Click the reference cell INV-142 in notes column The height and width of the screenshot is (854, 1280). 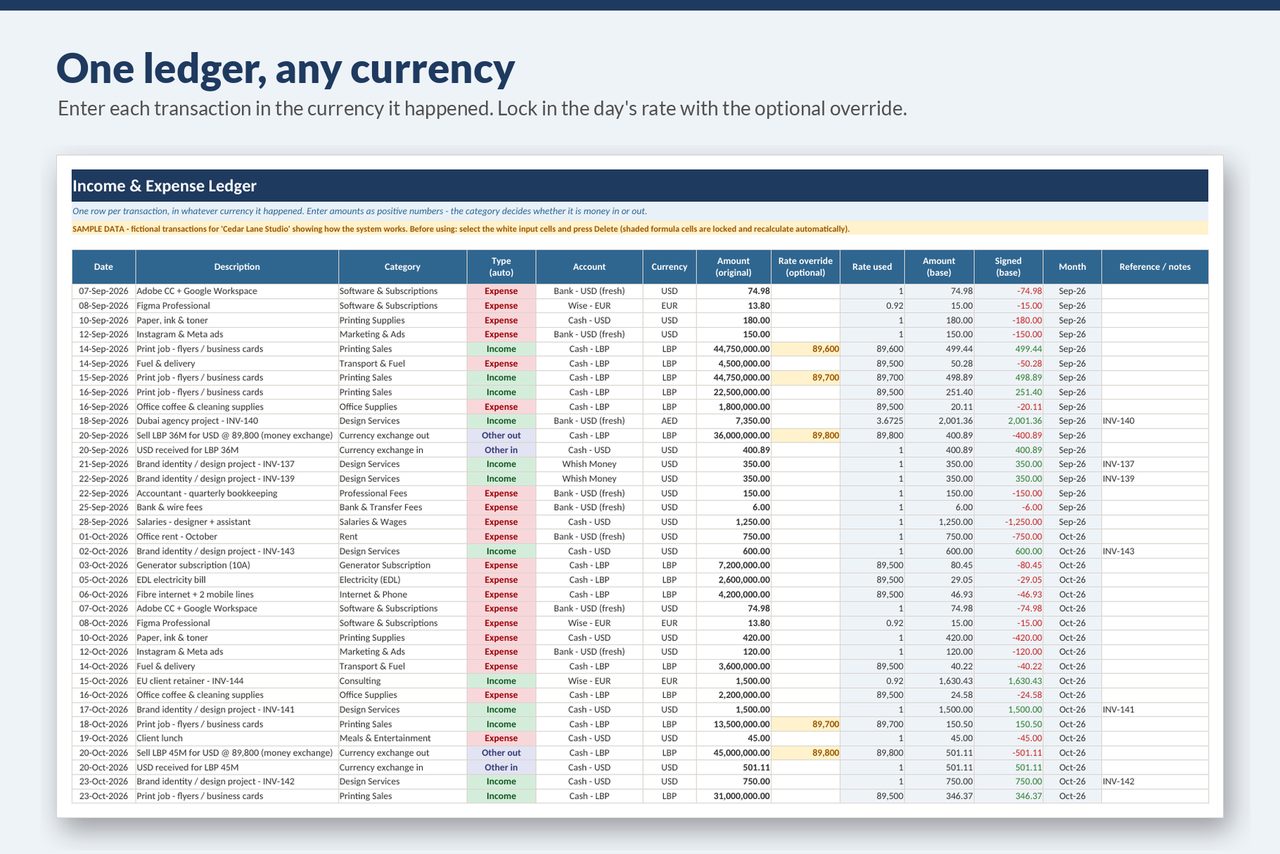(x=1155, y=782)
